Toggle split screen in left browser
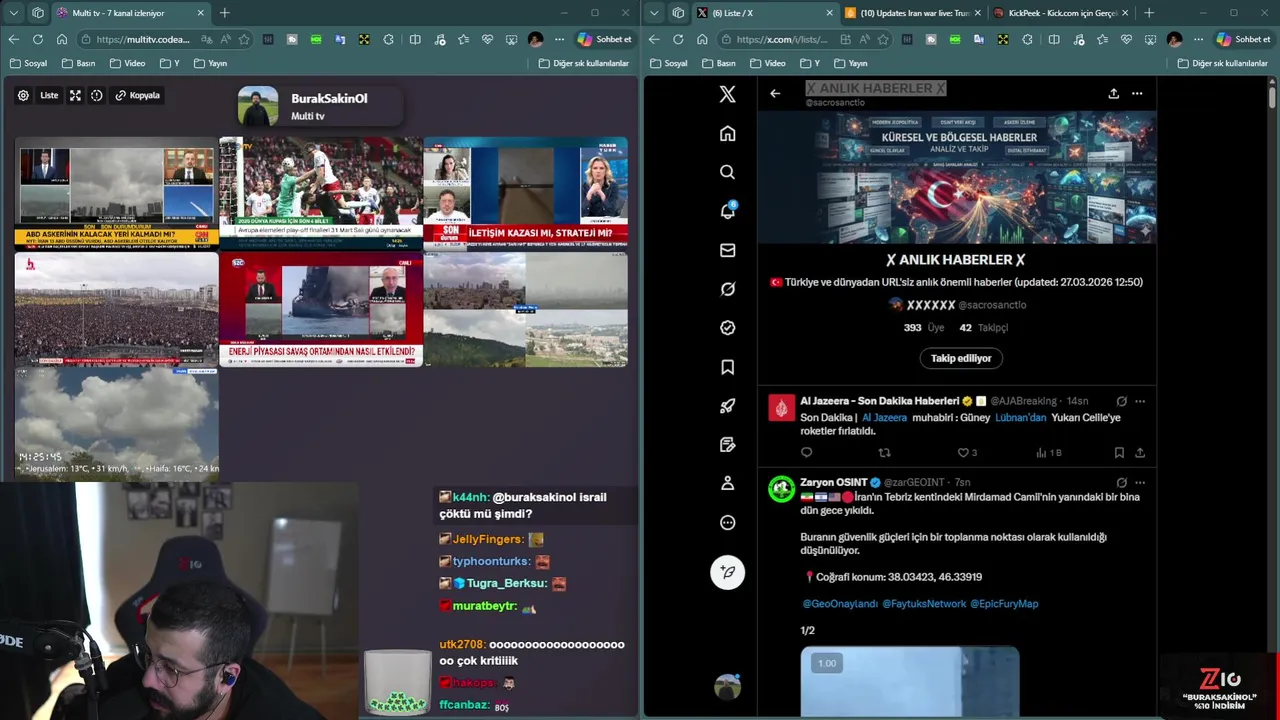Screen dimensions: 1280x720 click(414, 39)
